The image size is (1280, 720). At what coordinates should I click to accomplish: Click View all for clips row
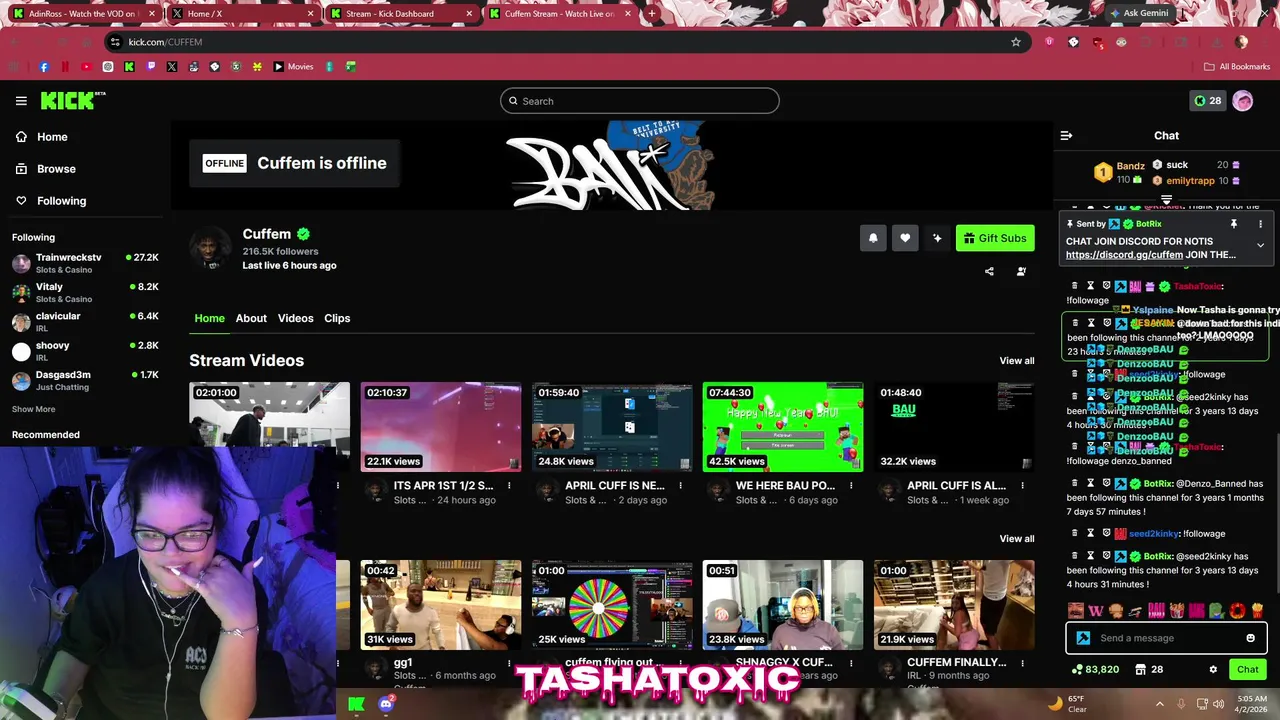[x=1017, y=539]
